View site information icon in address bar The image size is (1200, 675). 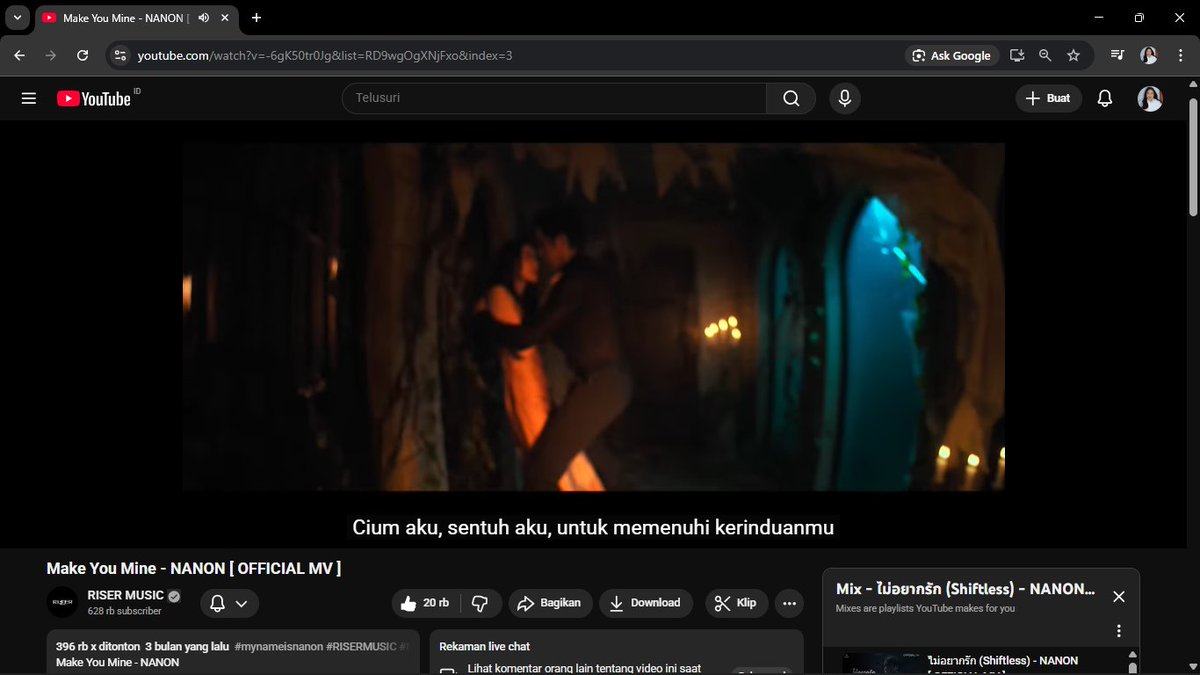(119, 55)
